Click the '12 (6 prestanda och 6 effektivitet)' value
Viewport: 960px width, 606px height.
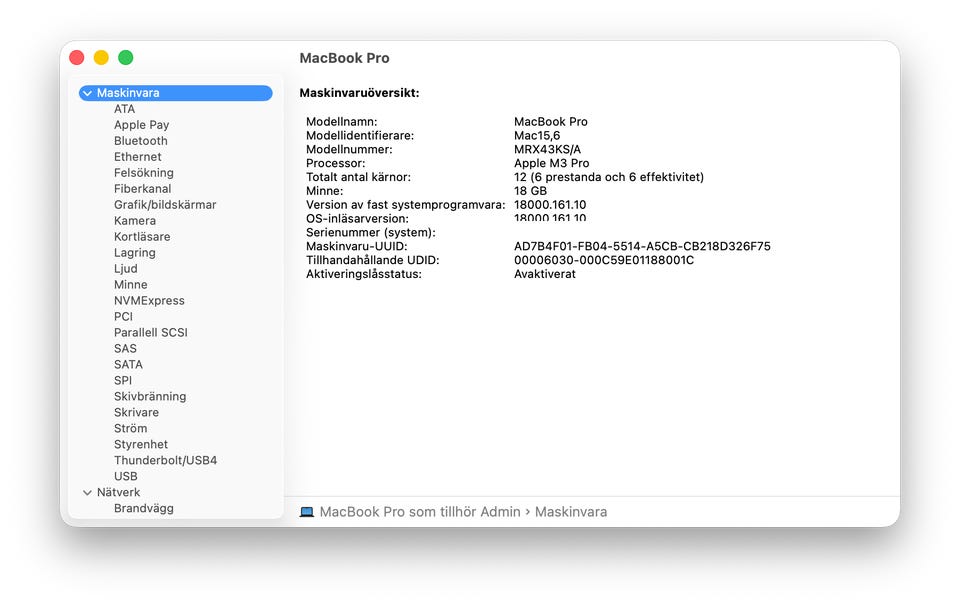609,178
